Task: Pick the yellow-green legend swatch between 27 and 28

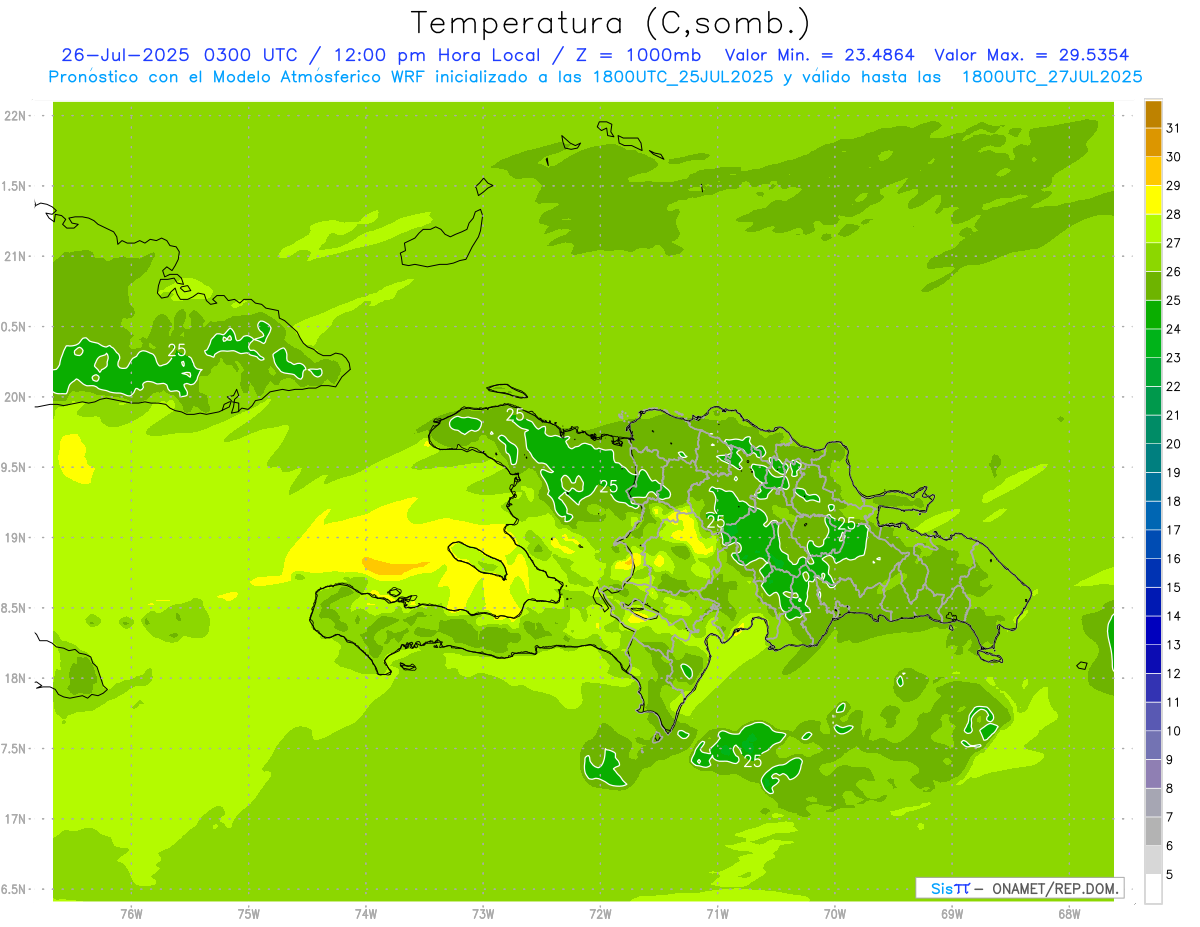Action: (1154, 229)
